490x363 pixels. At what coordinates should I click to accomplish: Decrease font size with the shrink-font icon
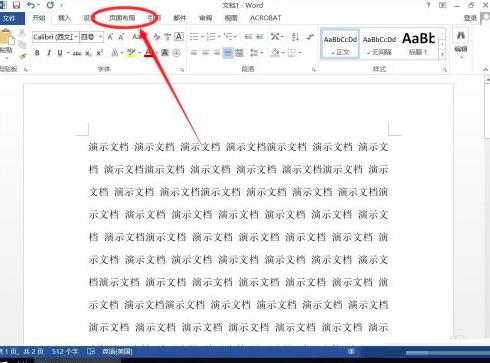click(x=121, y=37)
